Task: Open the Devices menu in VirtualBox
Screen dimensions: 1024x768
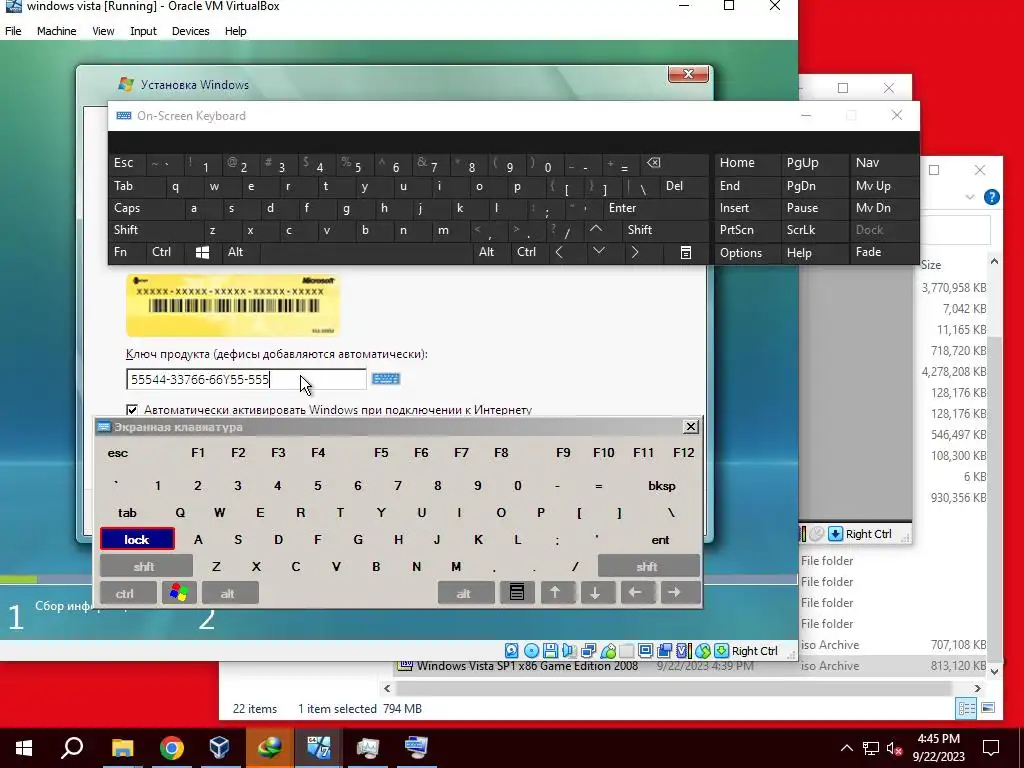Action: [x=190, y=31]
